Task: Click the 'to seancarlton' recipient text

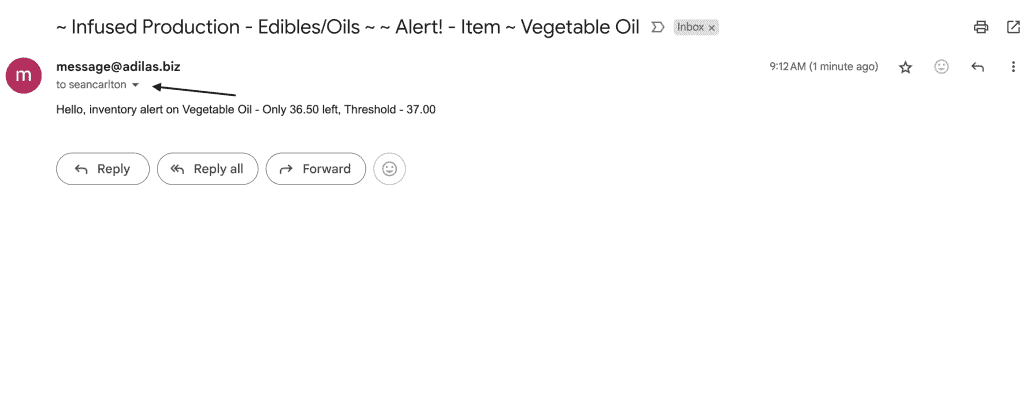Action: 91,85
